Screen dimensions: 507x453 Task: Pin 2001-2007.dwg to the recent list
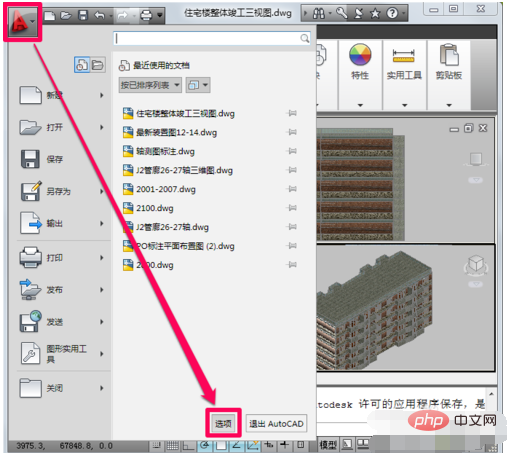pos(292,189)
